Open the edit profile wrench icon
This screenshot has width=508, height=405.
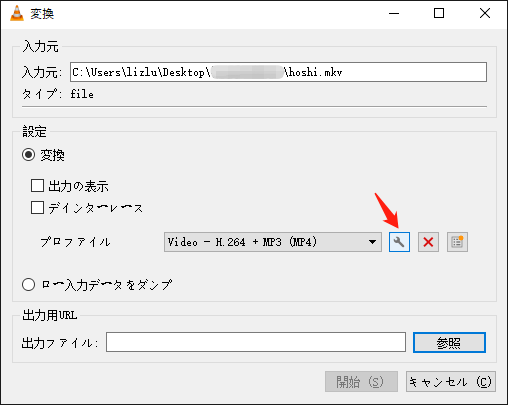(x=399, y=242)
